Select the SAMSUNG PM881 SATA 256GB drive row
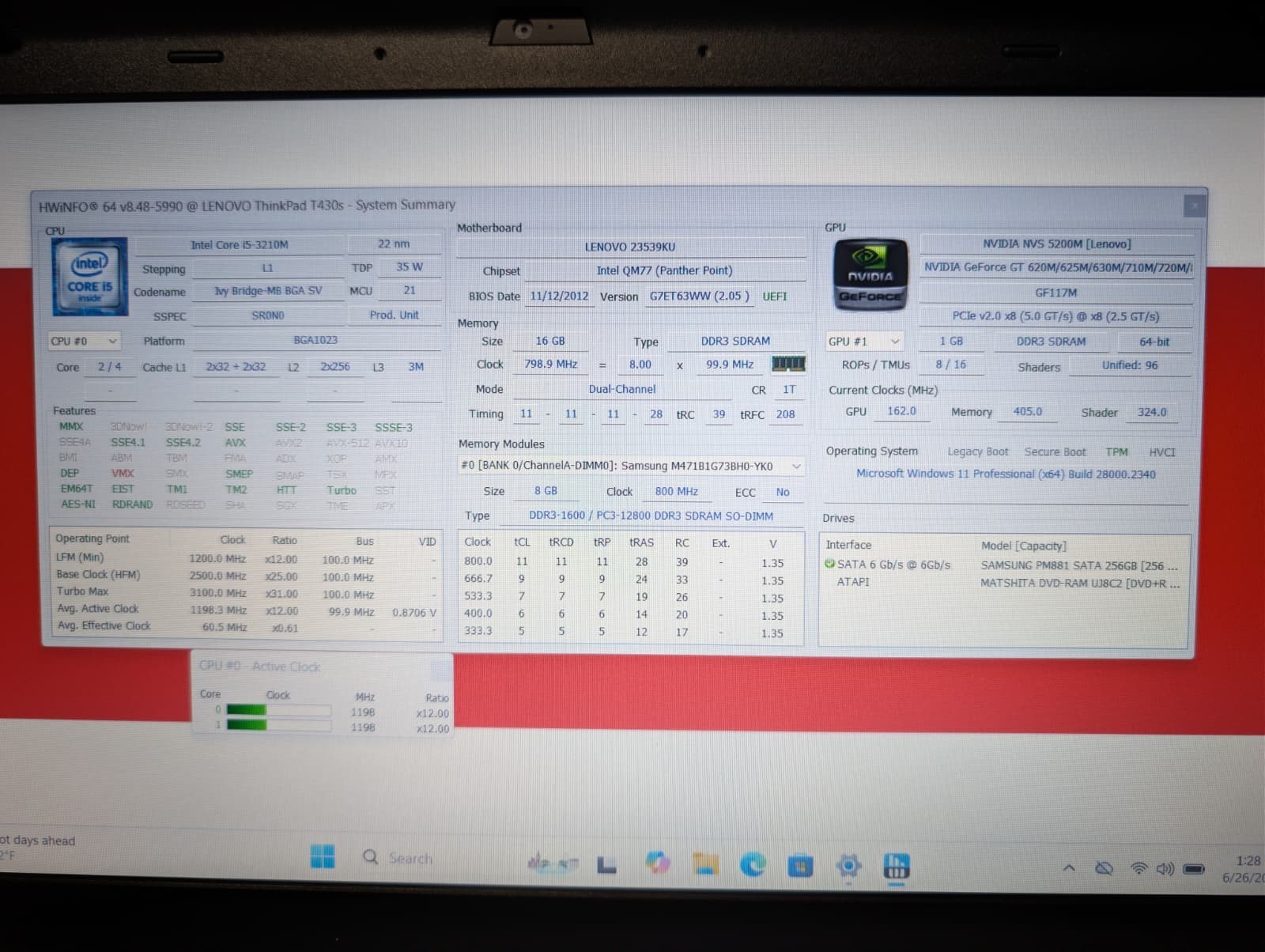This screenshot has width=1265, height=952. [1004, 565]
